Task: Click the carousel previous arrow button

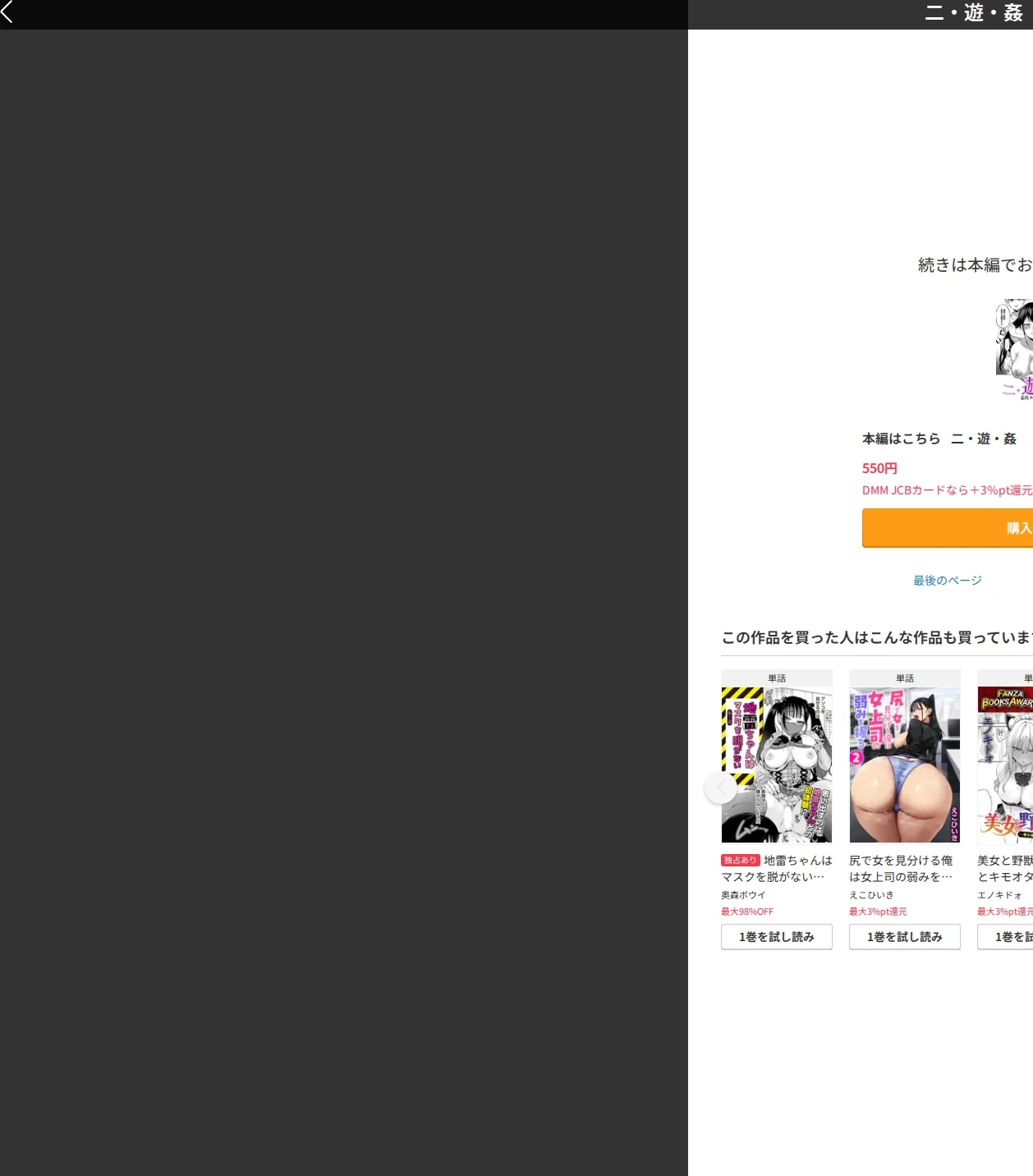Action: pyautogui.click(x=721, y=788)
